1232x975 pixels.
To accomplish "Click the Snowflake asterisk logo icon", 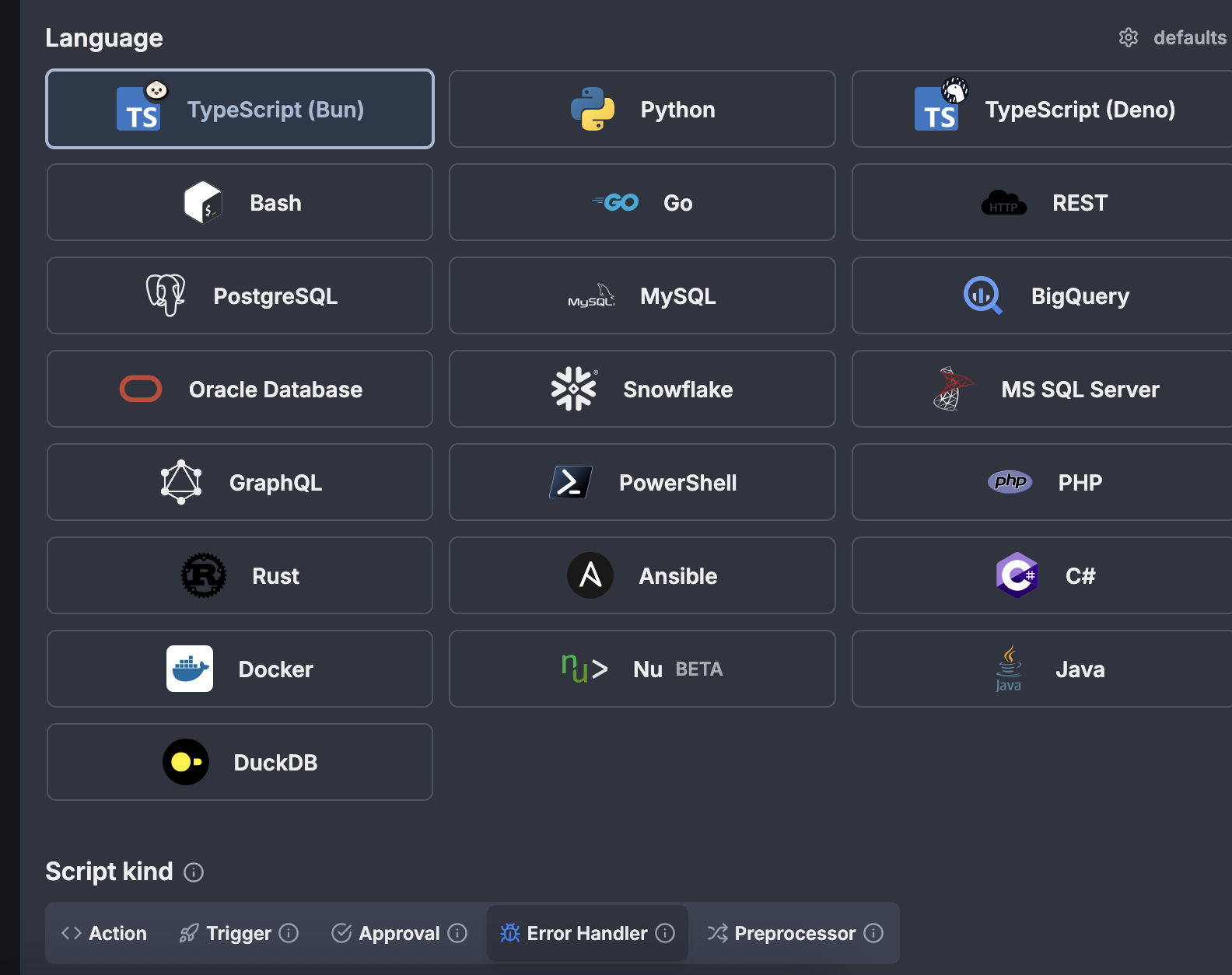I will point(575,389).
